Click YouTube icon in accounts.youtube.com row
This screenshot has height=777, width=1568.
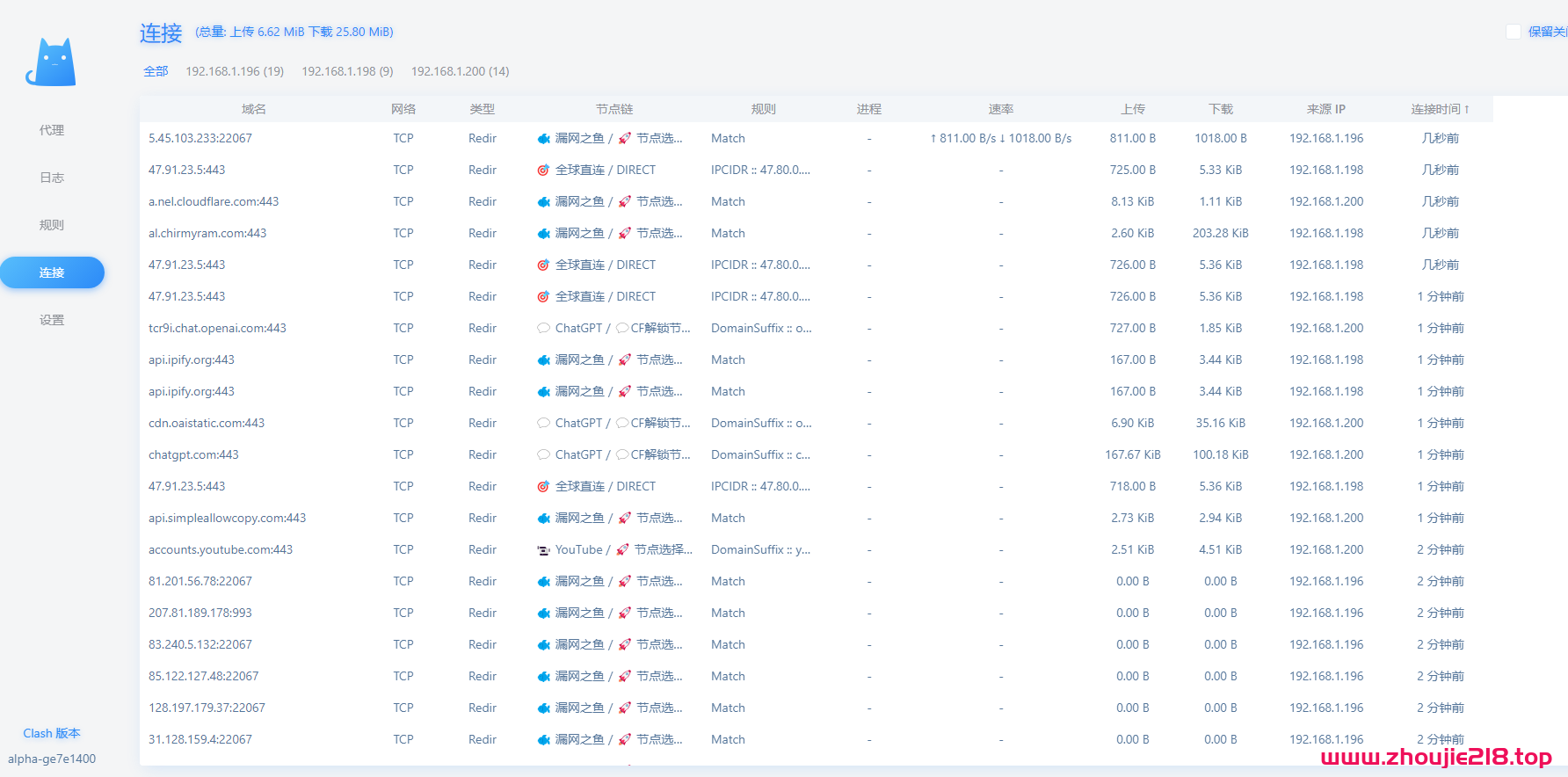(x=544, y=550)
